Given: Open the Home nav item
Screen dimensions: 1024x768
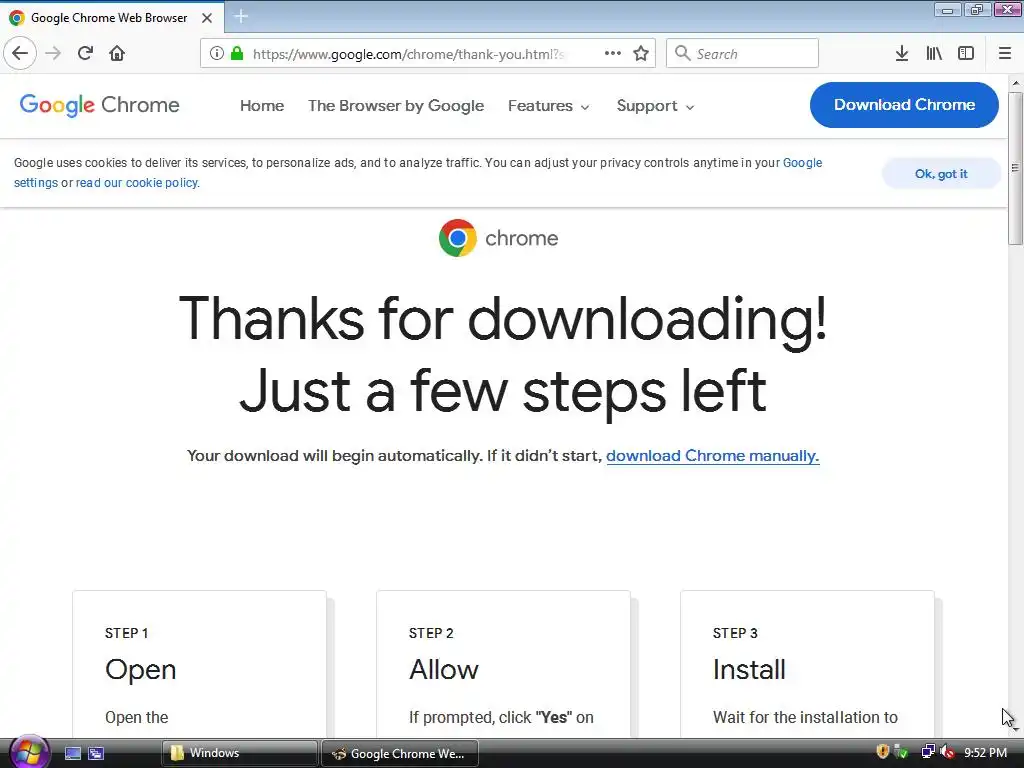Looking at the screenshot, I should tap(262, 105).
